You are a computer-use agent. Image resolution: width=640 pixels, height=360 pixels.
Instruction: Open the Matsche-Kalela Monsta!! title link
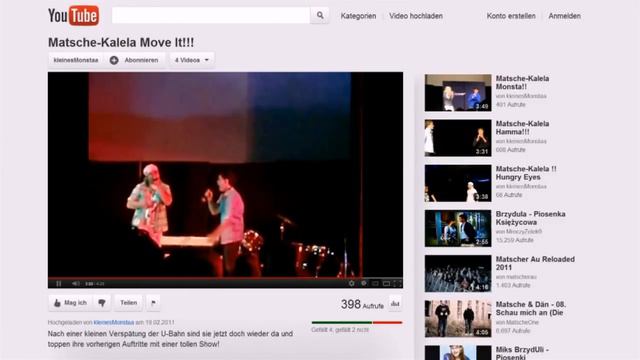pyautogui.click(x=522, y=82)
